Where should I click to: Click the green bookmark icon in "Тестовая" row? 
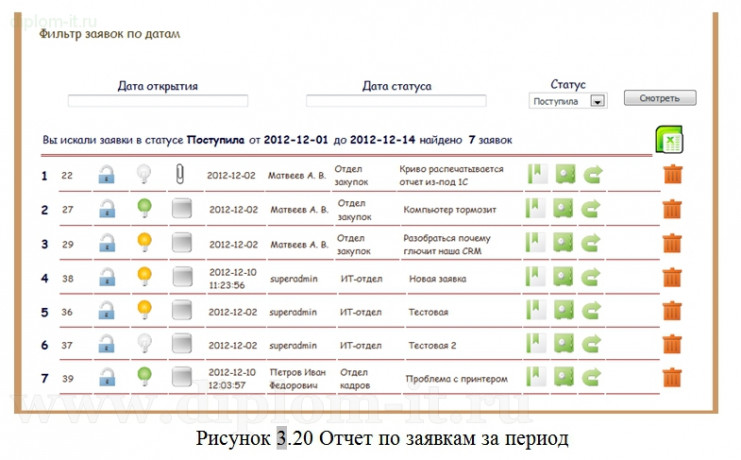coord(536,311)
